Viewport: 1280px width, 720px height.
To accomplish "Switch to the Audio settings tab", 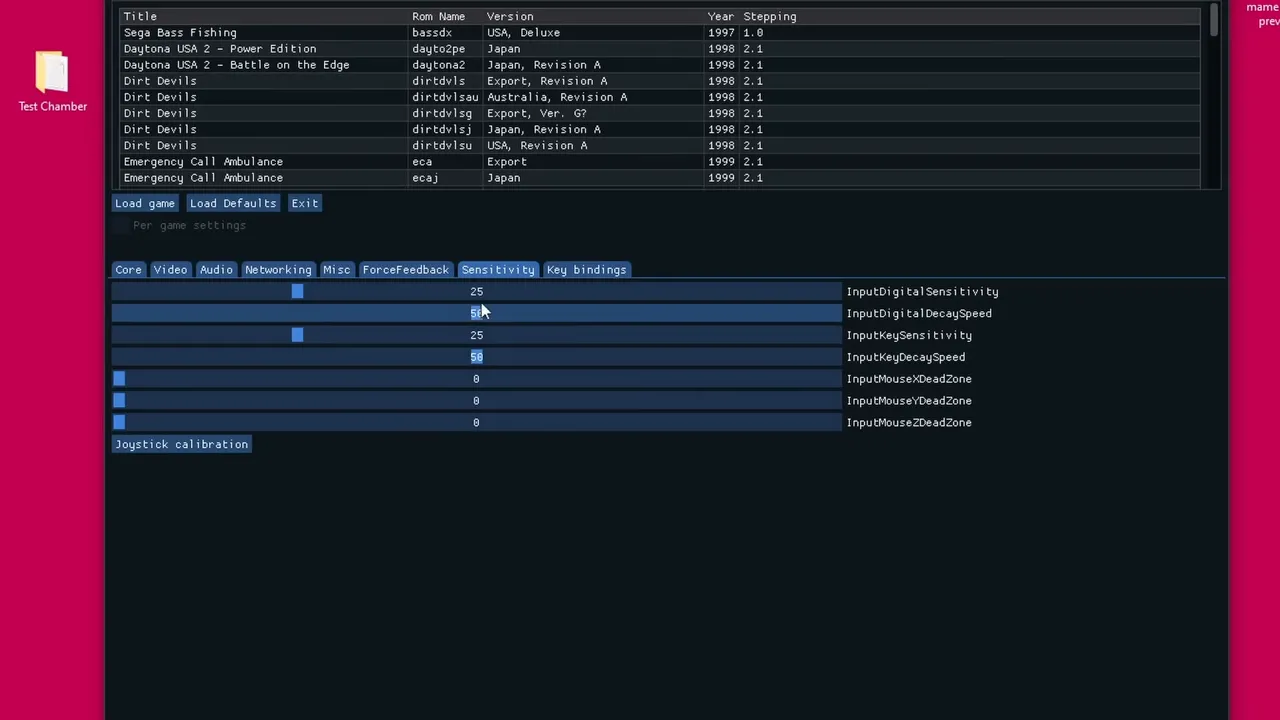I will 216,269.
